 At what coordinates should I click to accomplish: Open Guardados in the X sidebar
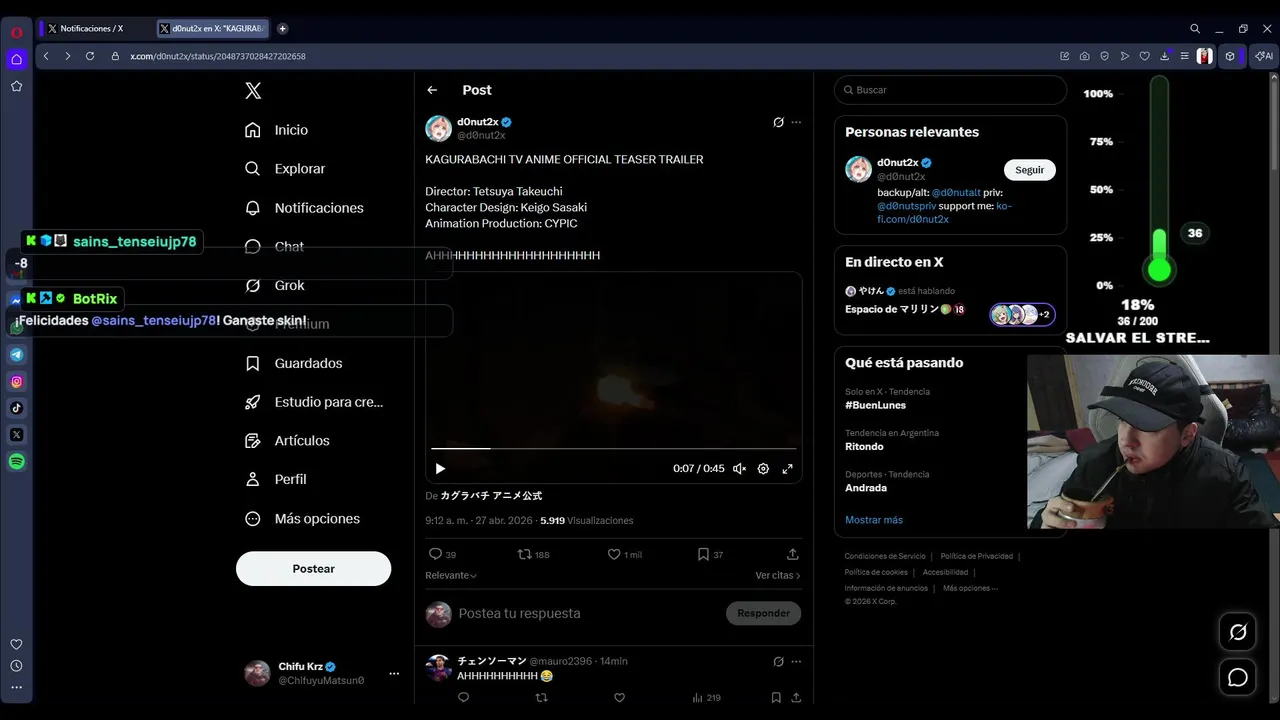click(x=294, y=363)
